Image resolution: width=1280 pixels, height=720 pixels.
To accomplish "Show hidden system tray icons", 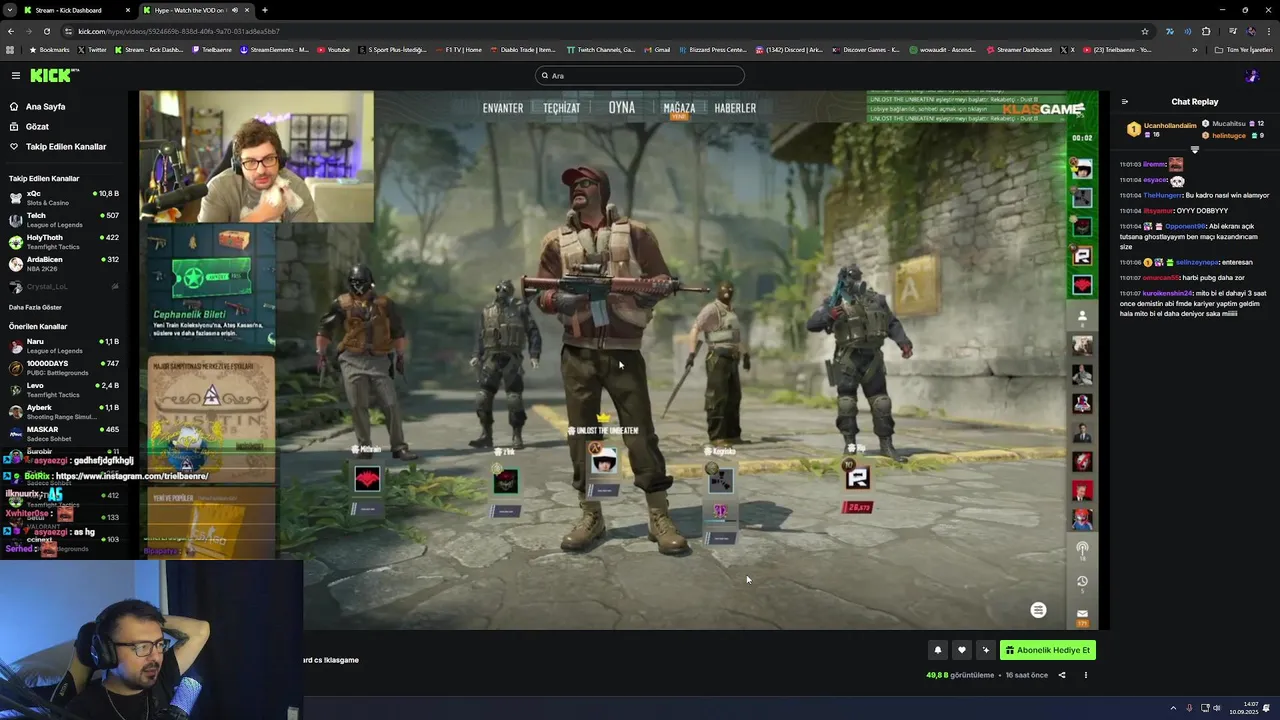I will (1174, 708).
